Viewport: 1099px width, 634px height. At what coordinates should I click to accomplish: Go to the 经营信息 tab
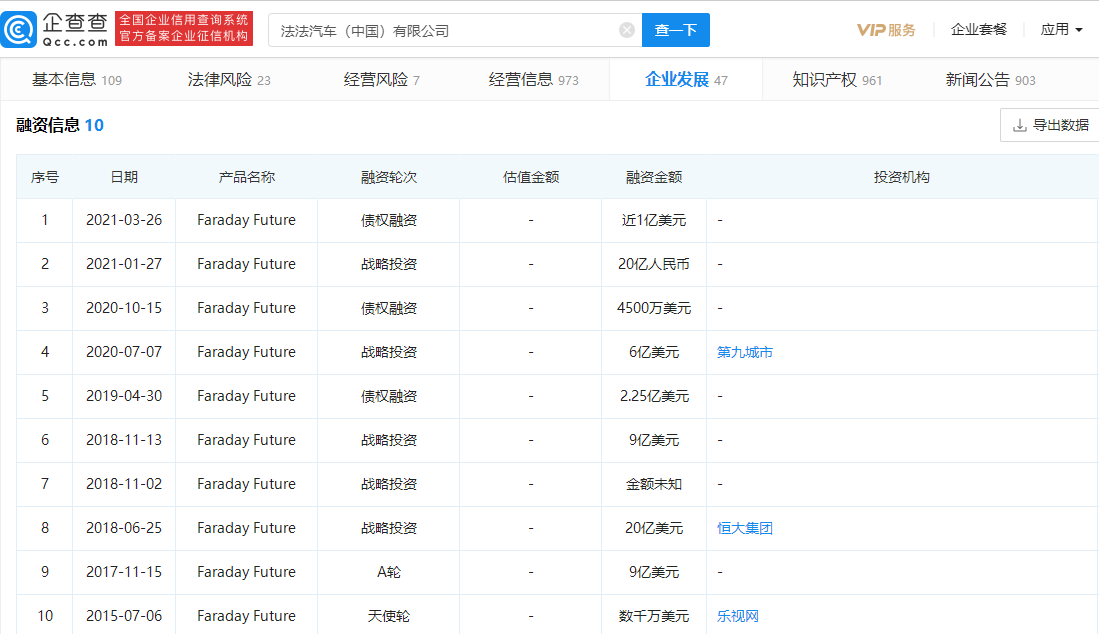[533, 80]
